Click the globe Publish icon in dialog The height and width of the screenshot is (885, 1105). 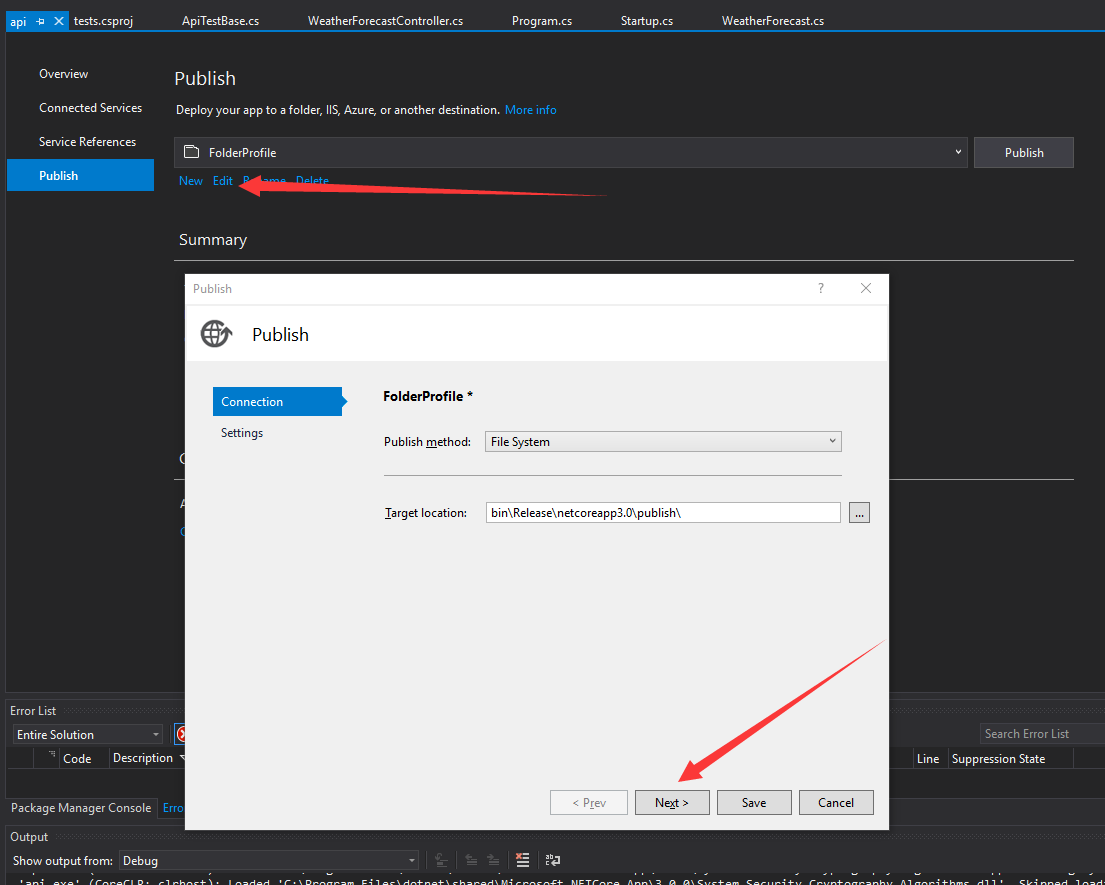pyautogui.click(x=216, y=334)
